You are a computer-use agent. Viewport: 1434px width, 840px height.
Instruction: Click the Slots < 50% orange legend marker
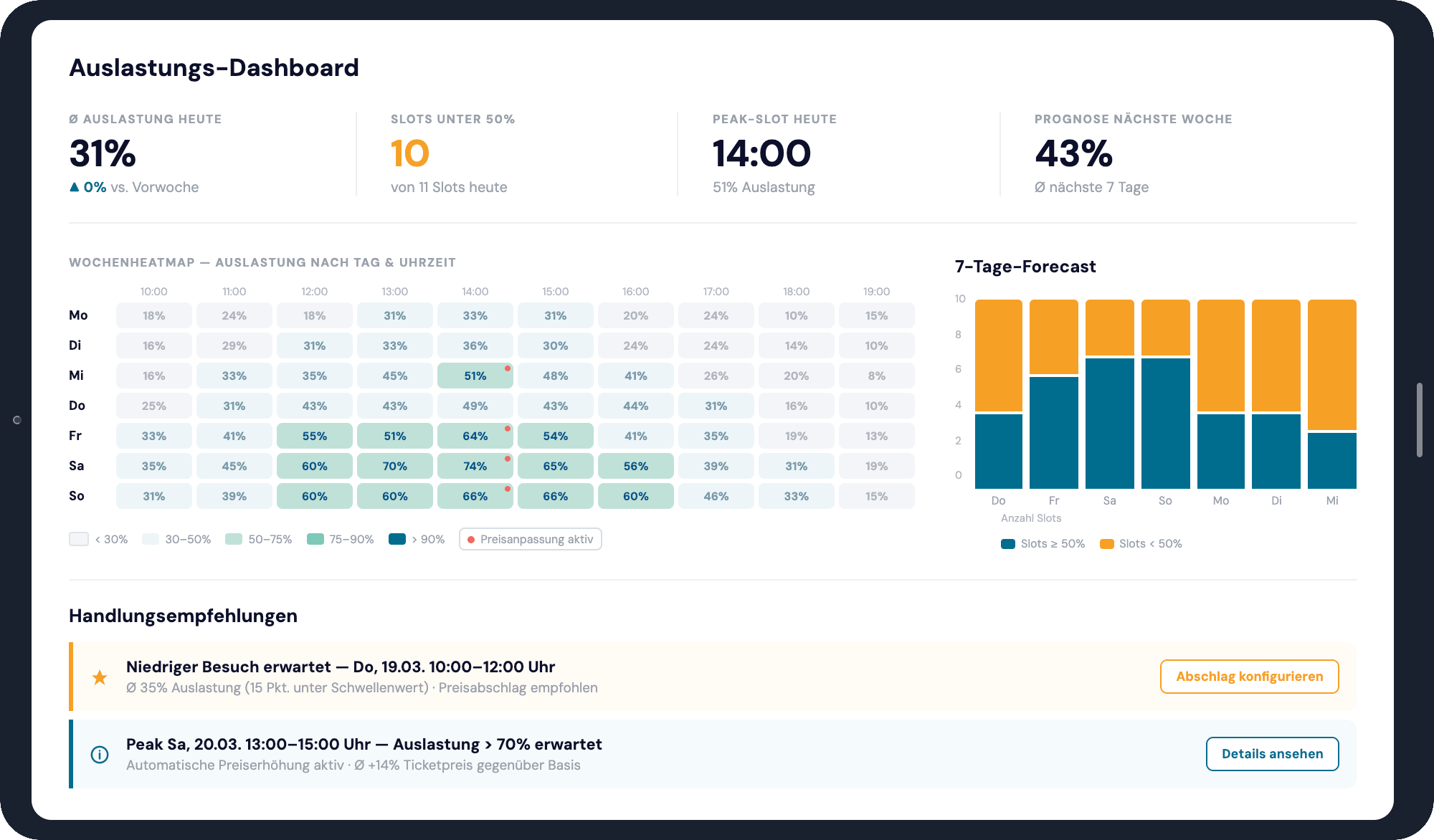tap(1106, 544)
